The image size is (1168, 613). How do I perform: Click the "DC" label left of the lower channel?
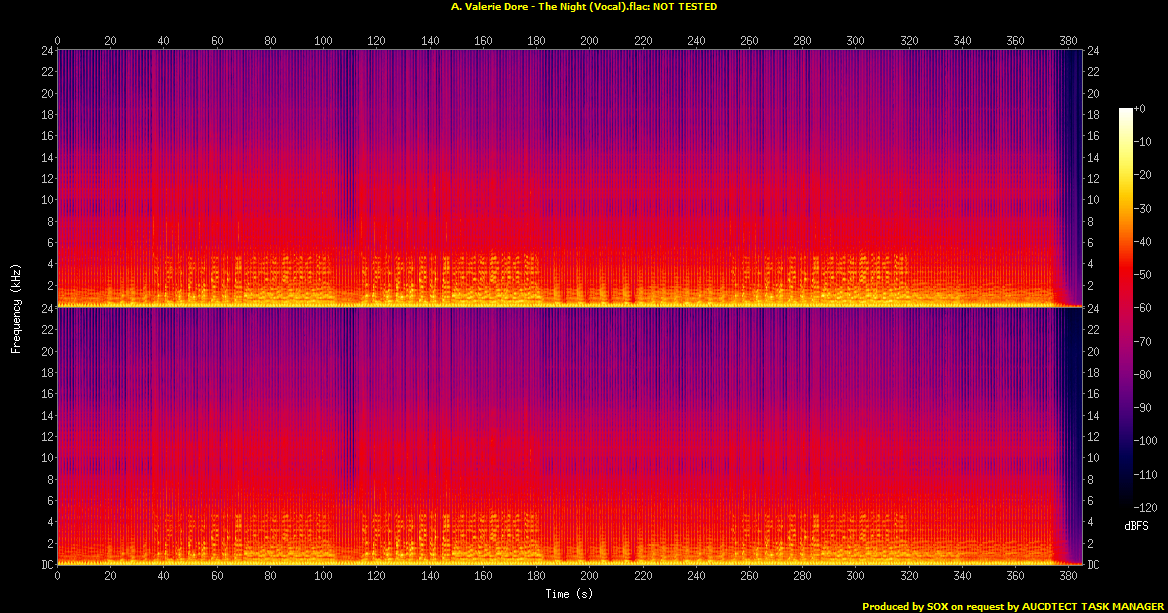pos(46,565)
